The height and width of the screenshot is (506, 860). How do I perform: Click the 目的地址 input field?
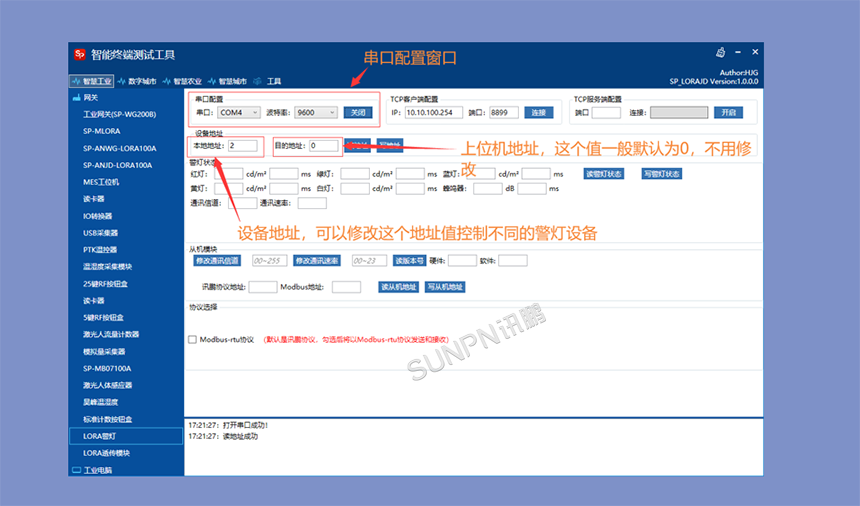point(324,146)
